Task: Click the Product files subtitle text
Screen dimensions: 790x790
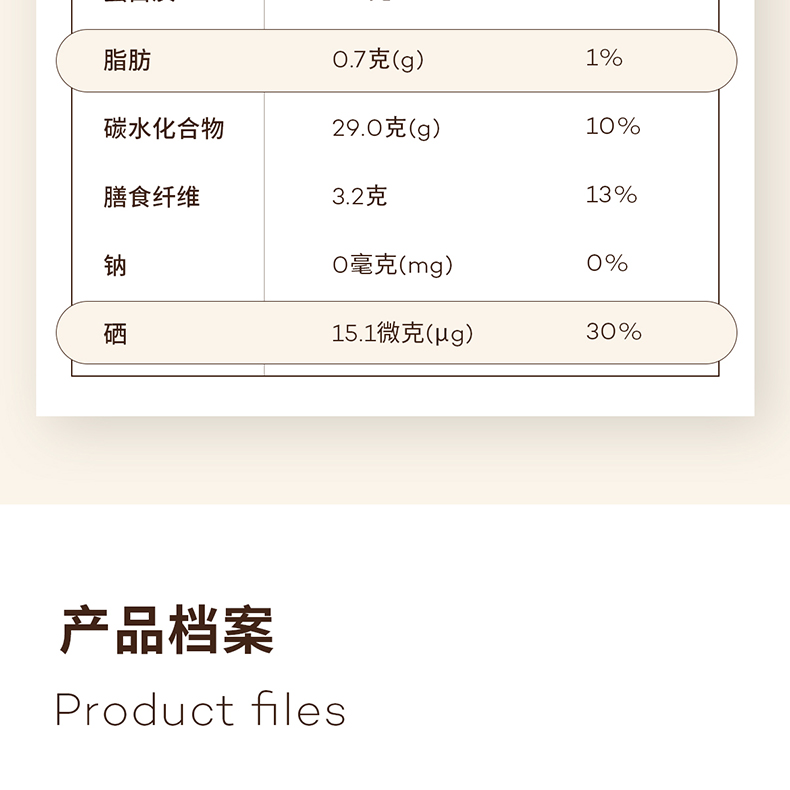Action: coord(200,711)
